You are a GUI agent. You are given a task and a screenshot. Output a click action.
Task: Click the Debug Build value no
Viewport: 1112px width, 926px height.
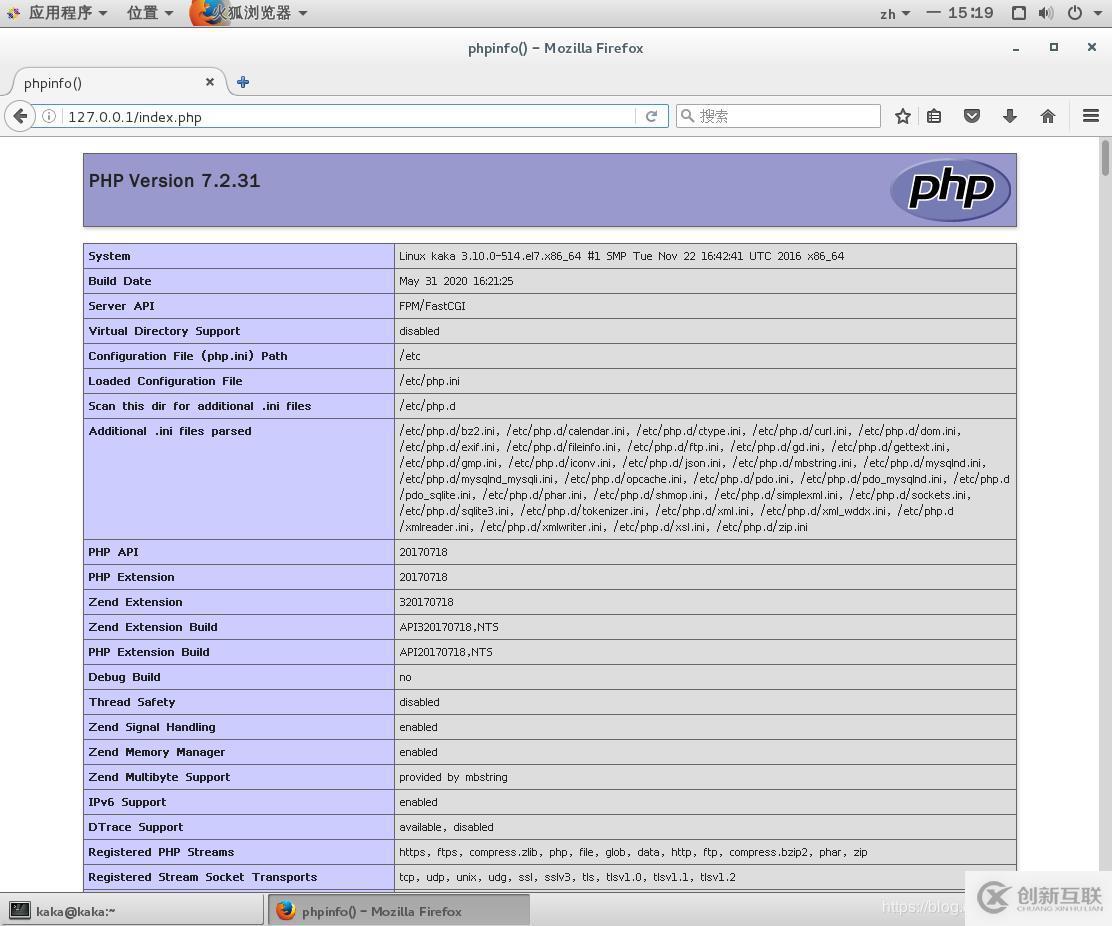(x=405, y=677)
